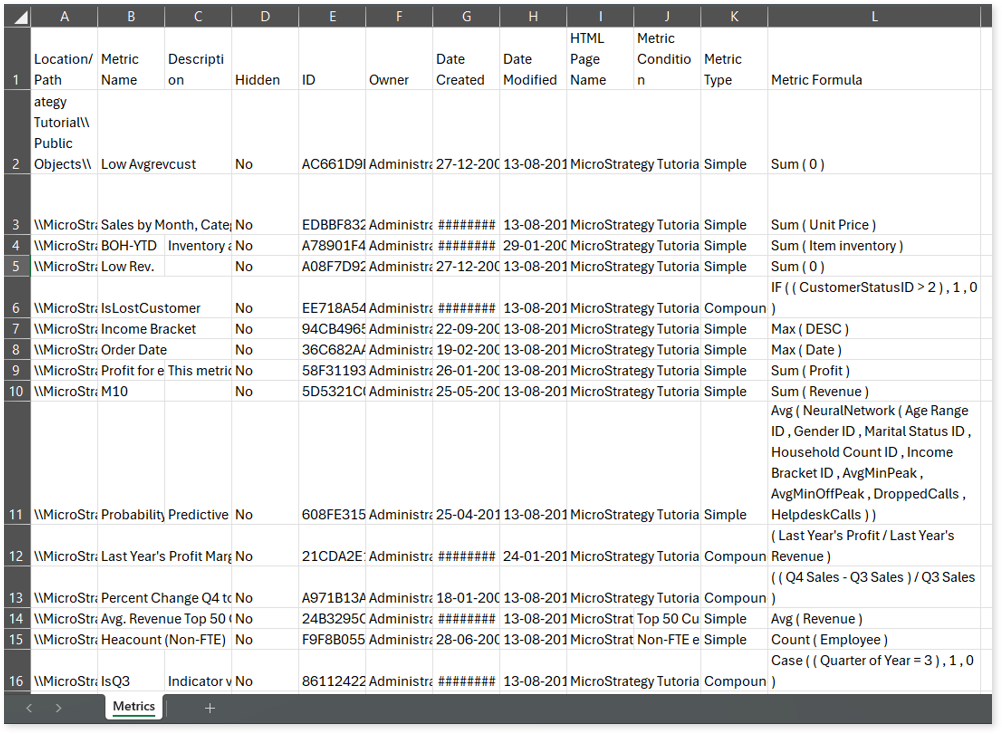Select the 'Predictive' description cell
This screenshot has height=734, width=1002.
point(198,463)
